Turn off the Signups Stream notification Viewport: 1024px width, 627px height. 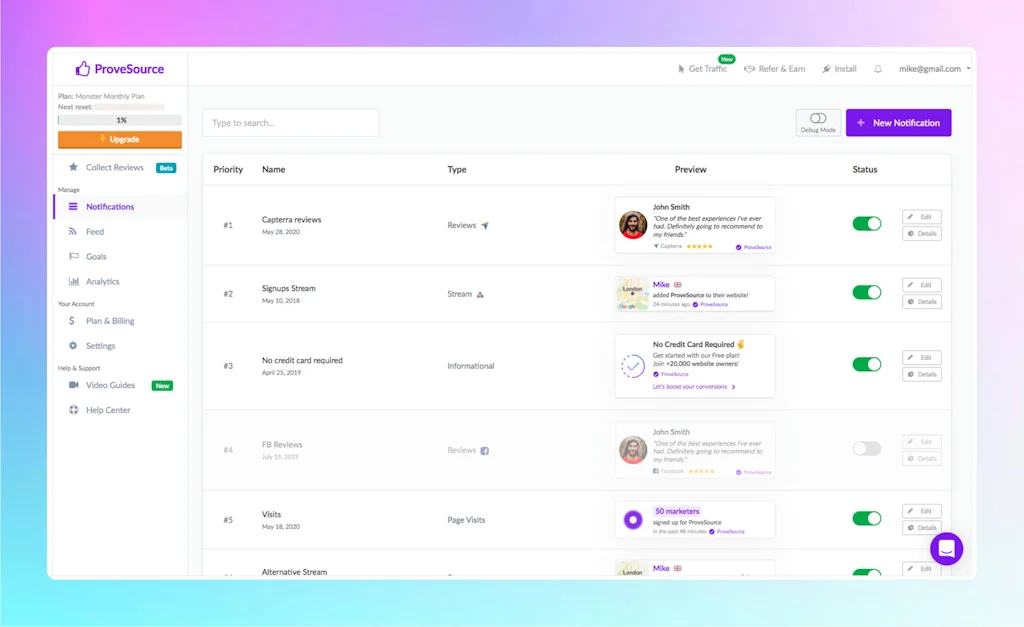click(x=866, y=293)
